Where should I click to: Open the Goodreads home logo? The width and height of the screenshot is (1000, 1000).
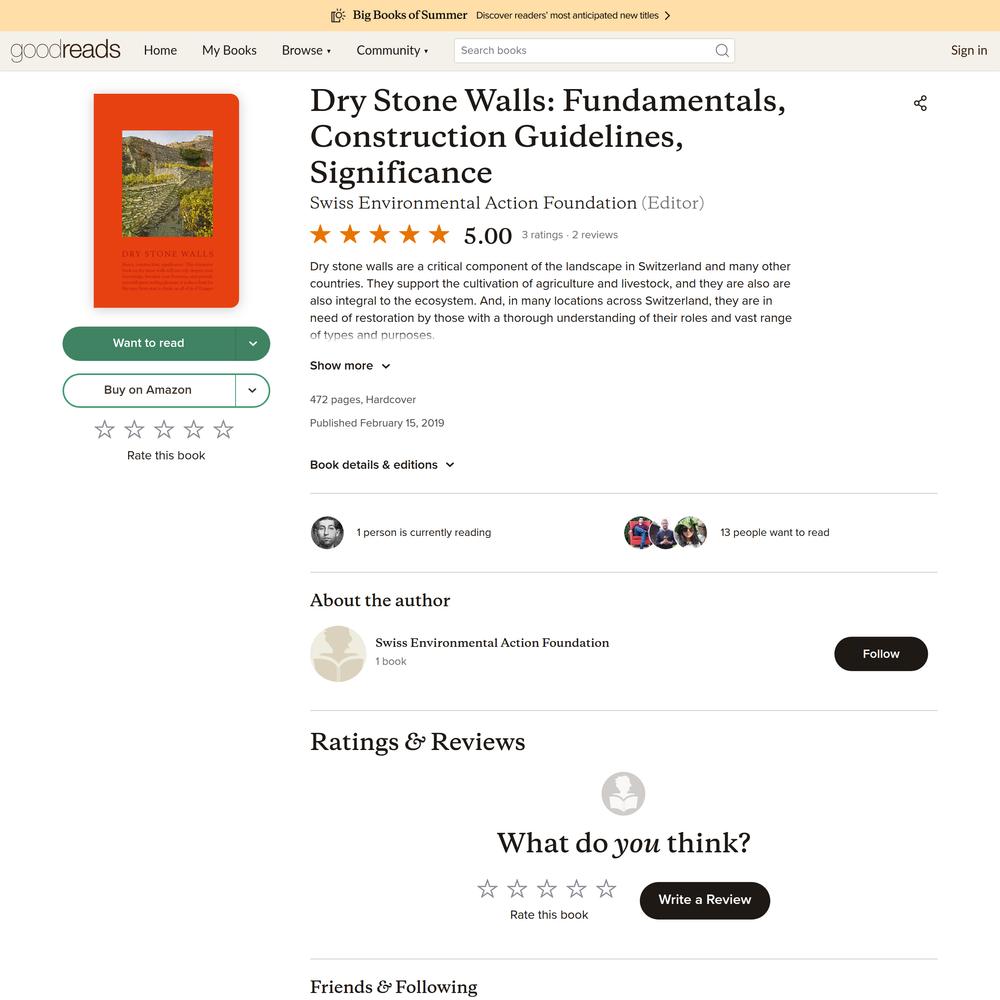[65, 50]
